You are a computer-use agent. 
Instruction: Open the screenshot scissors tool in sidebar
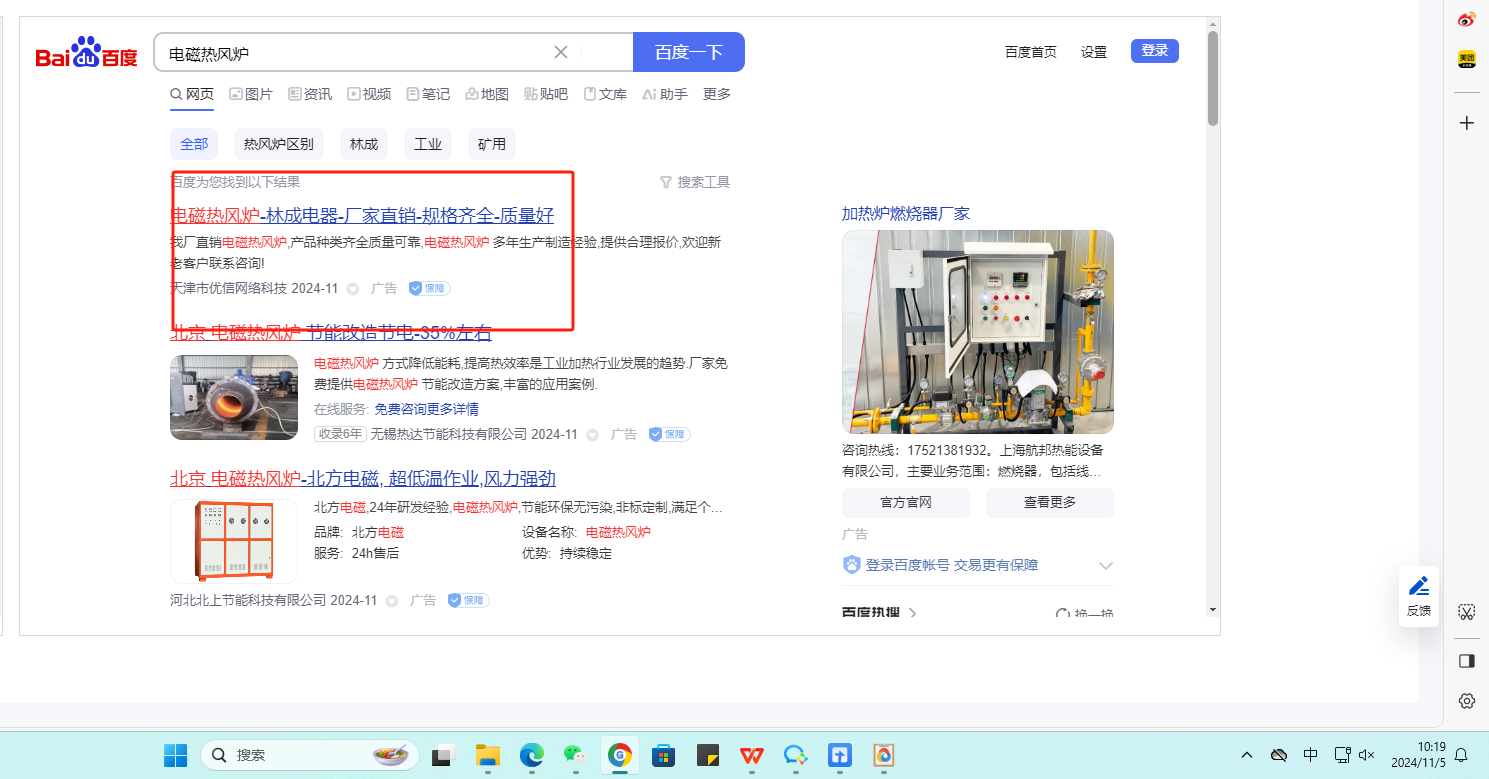click(1467, 611)
